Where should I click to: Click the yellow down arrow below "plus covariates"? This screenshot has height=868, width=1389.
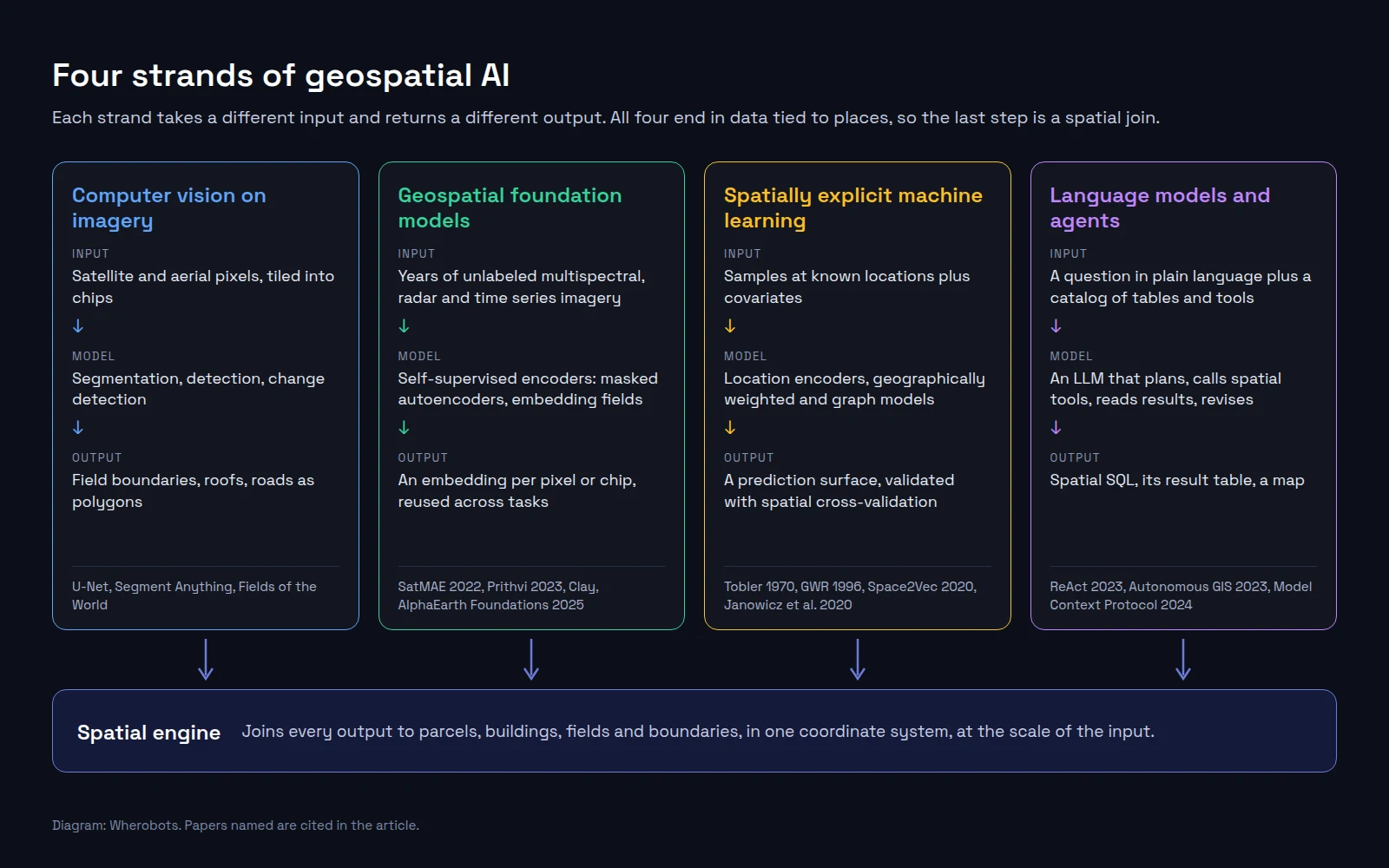coord(730,325)
